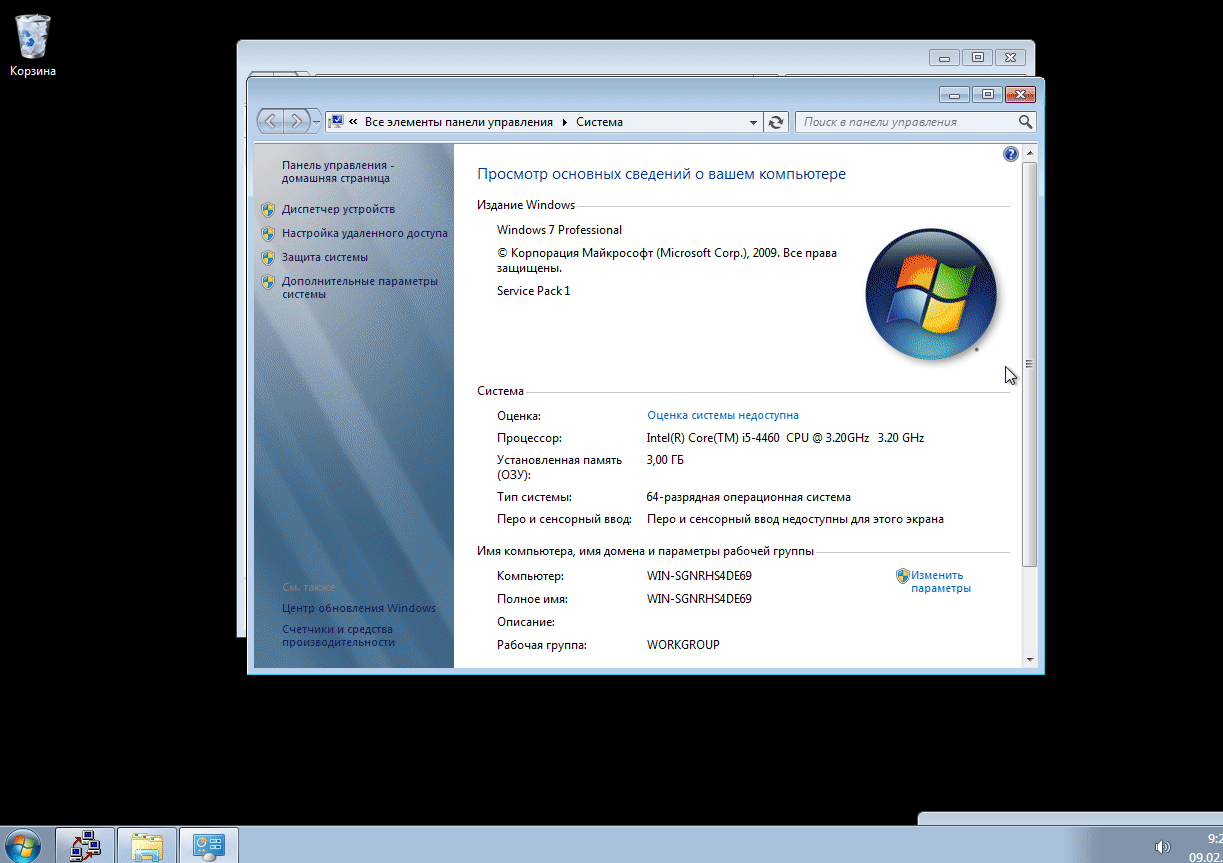Switch to Control Panel taskbar button

click(x=209, y=846)
